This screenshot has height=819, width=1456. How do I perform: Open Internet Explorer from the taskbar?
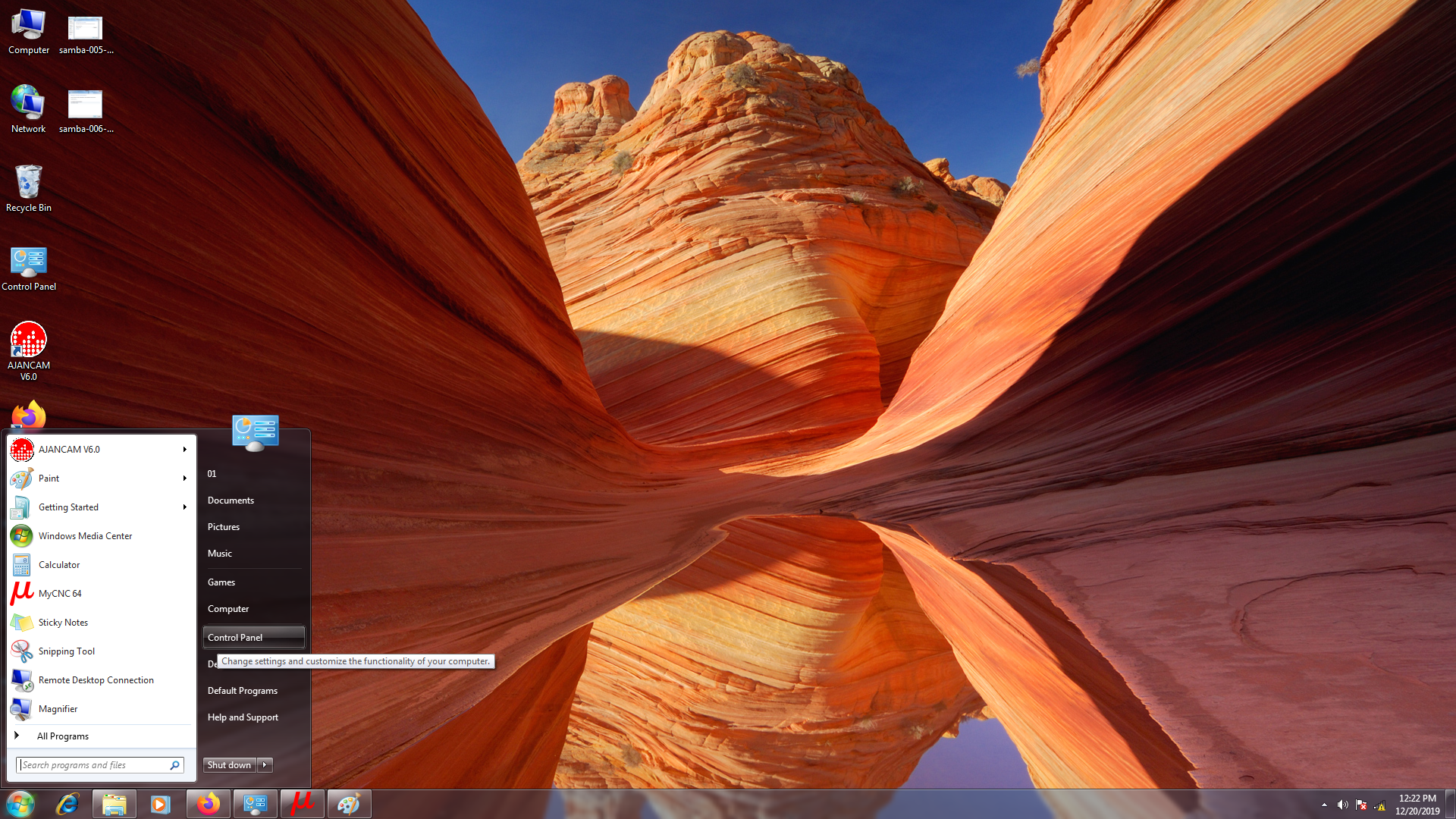[x=67, y=804]
